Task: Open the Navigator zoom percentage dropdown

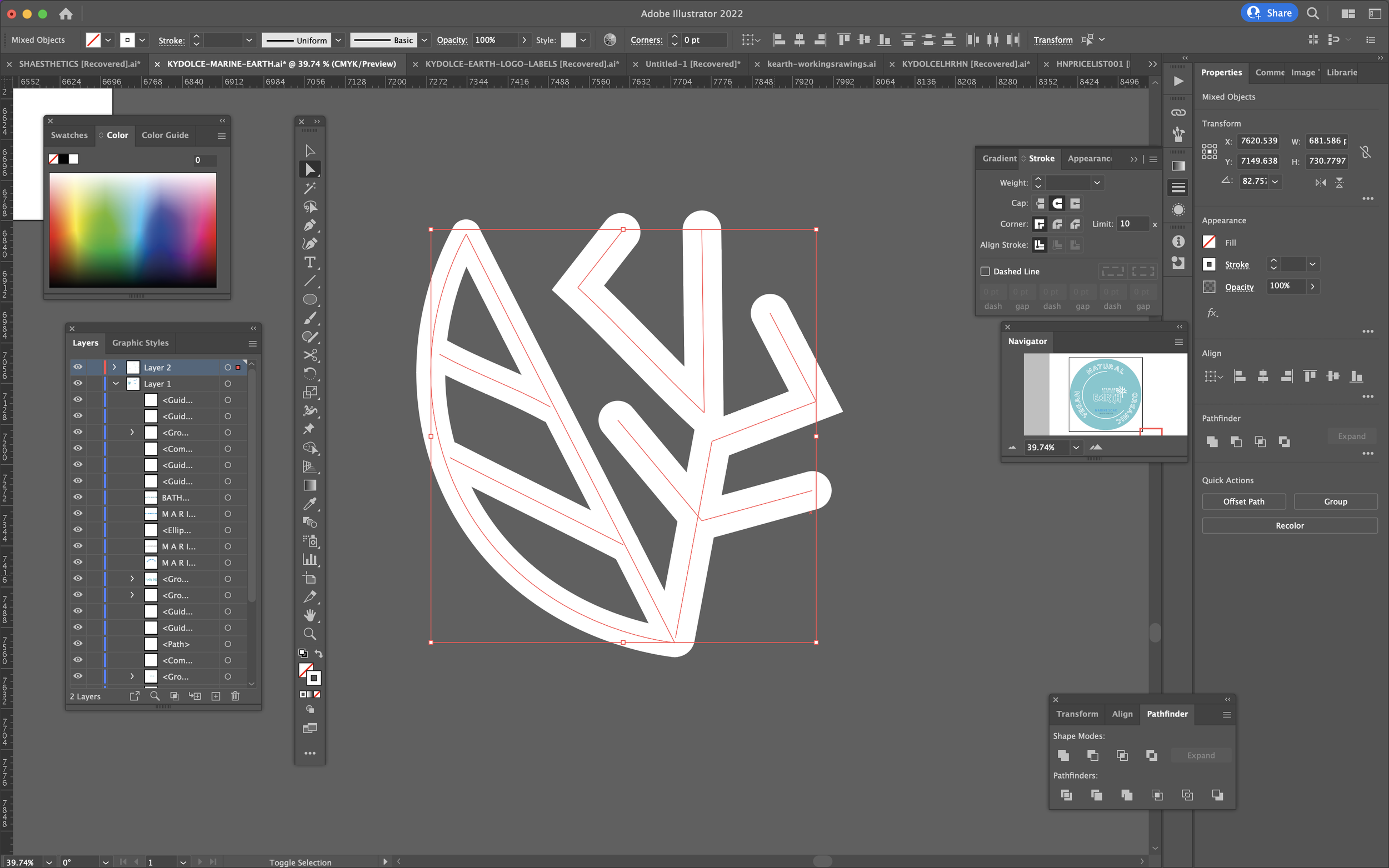Action: coord(1076,447)
